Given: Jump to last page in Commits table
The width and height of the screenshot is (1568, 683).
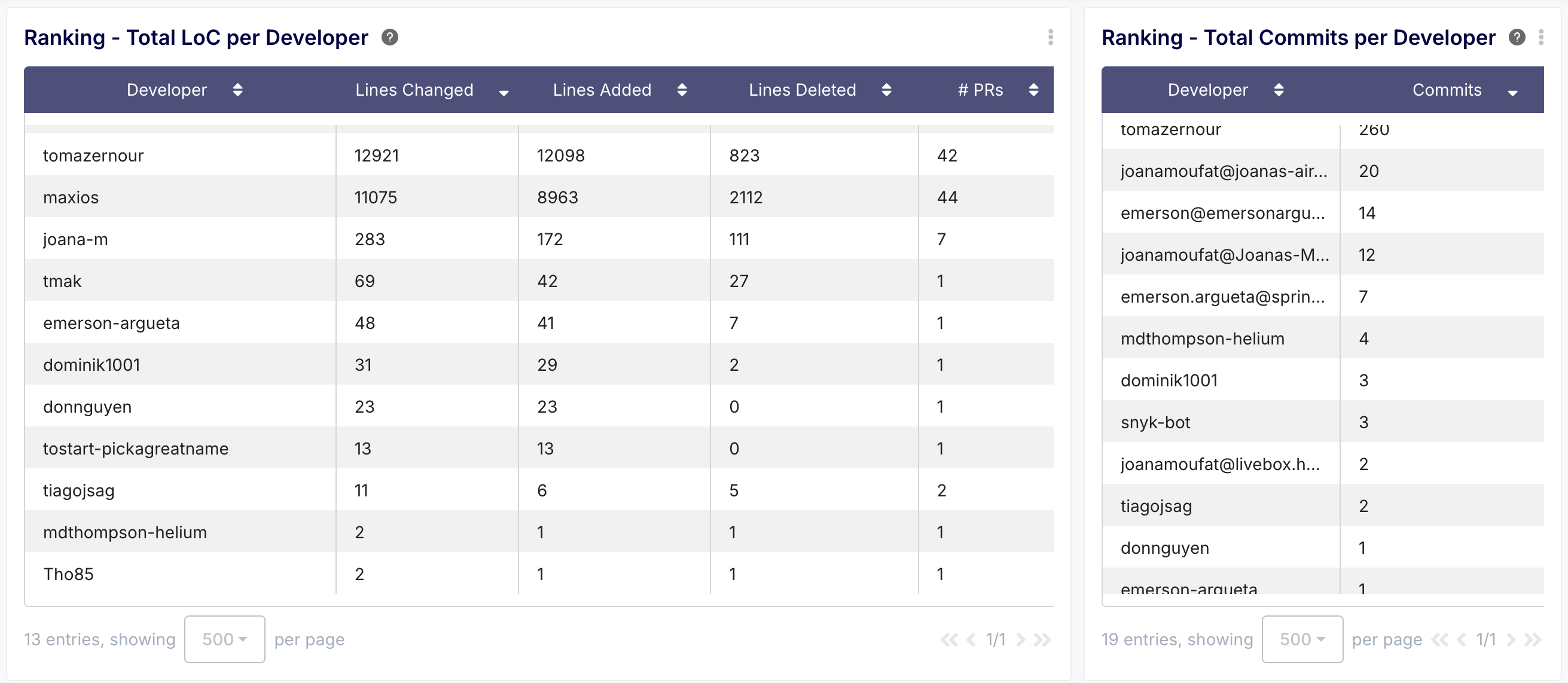Looking at the screenshot, I should click(x=1532, y=640).
